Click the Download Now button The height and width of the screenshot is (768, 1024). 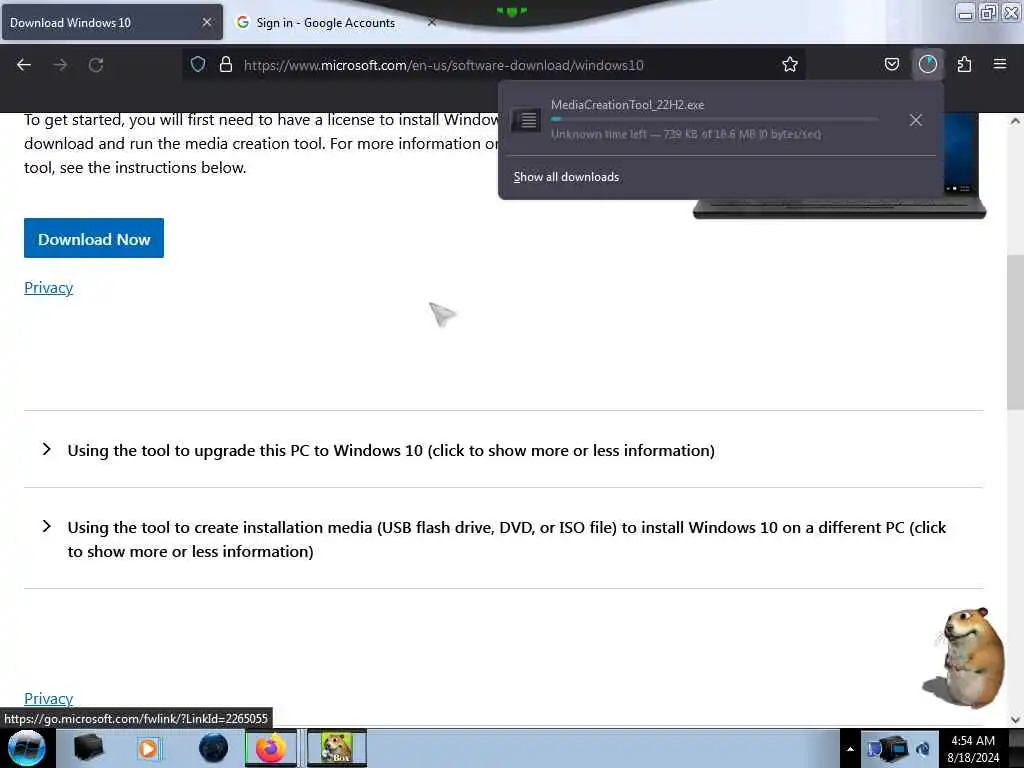click(x=94, y=238)
